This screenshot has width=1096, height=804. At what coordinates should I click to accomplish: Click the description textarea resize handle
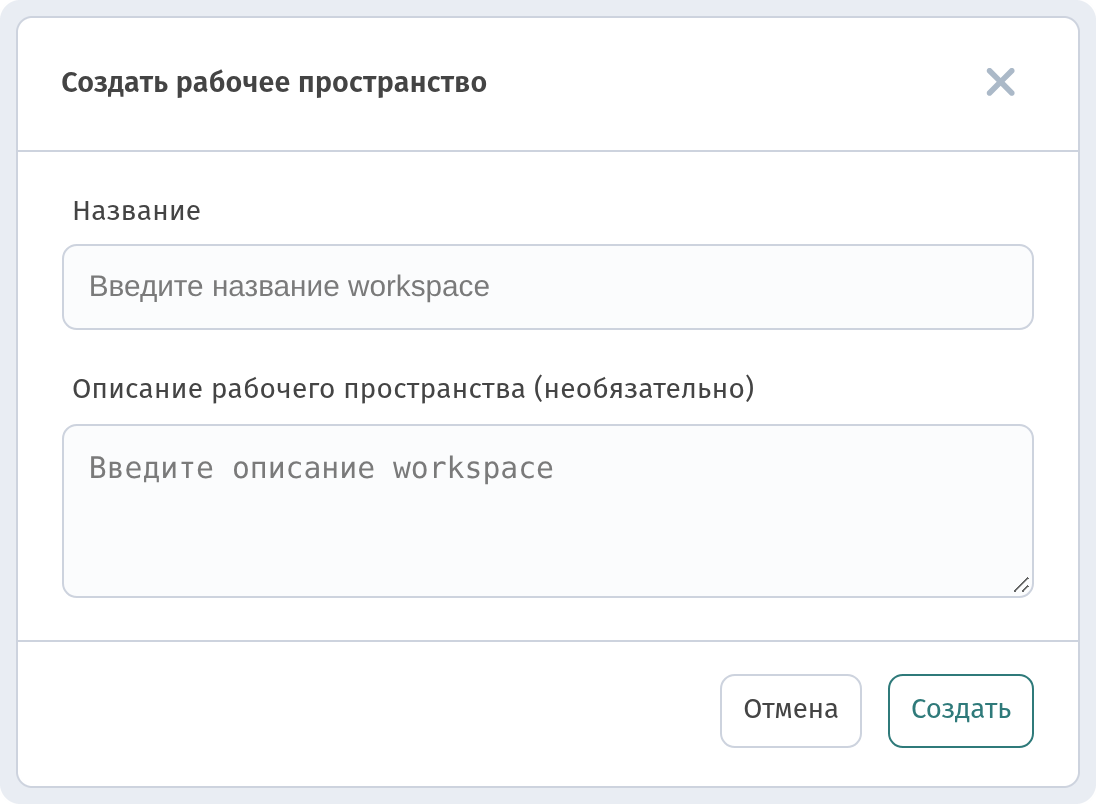(1021, 585)
